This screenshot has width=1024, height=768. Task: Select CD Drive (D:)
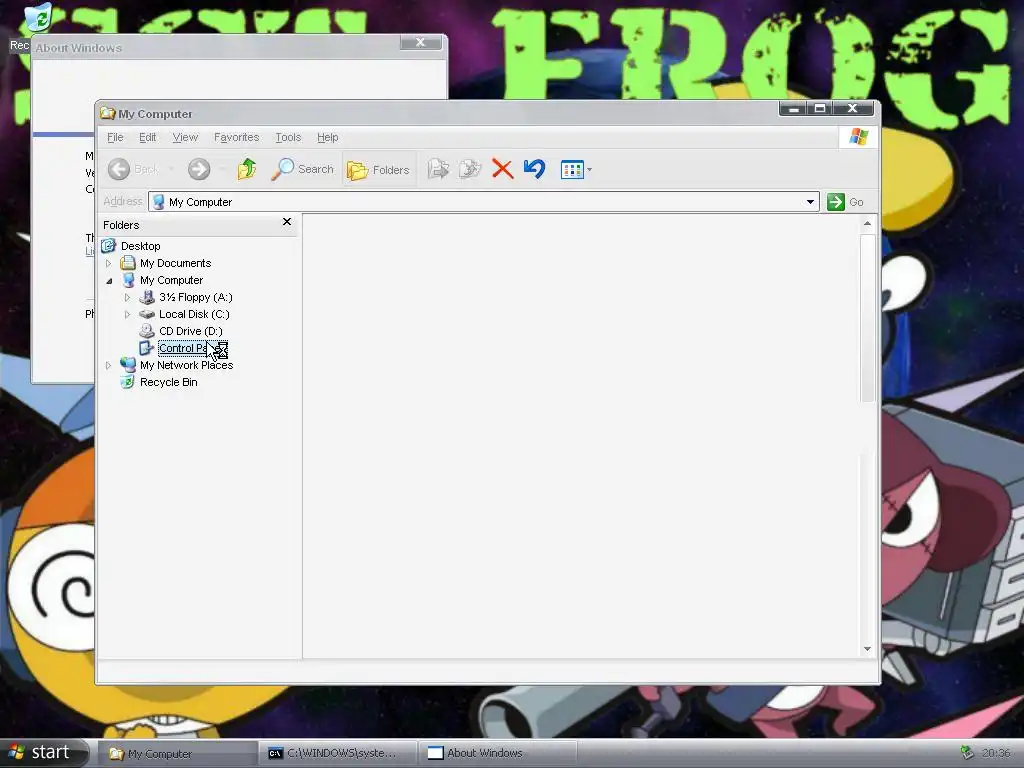[x=191, y=331]
